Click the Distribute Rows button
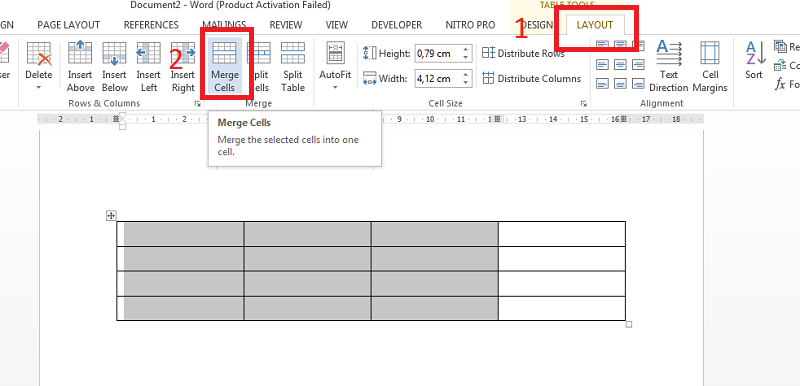800x386 pixels. 523,53
